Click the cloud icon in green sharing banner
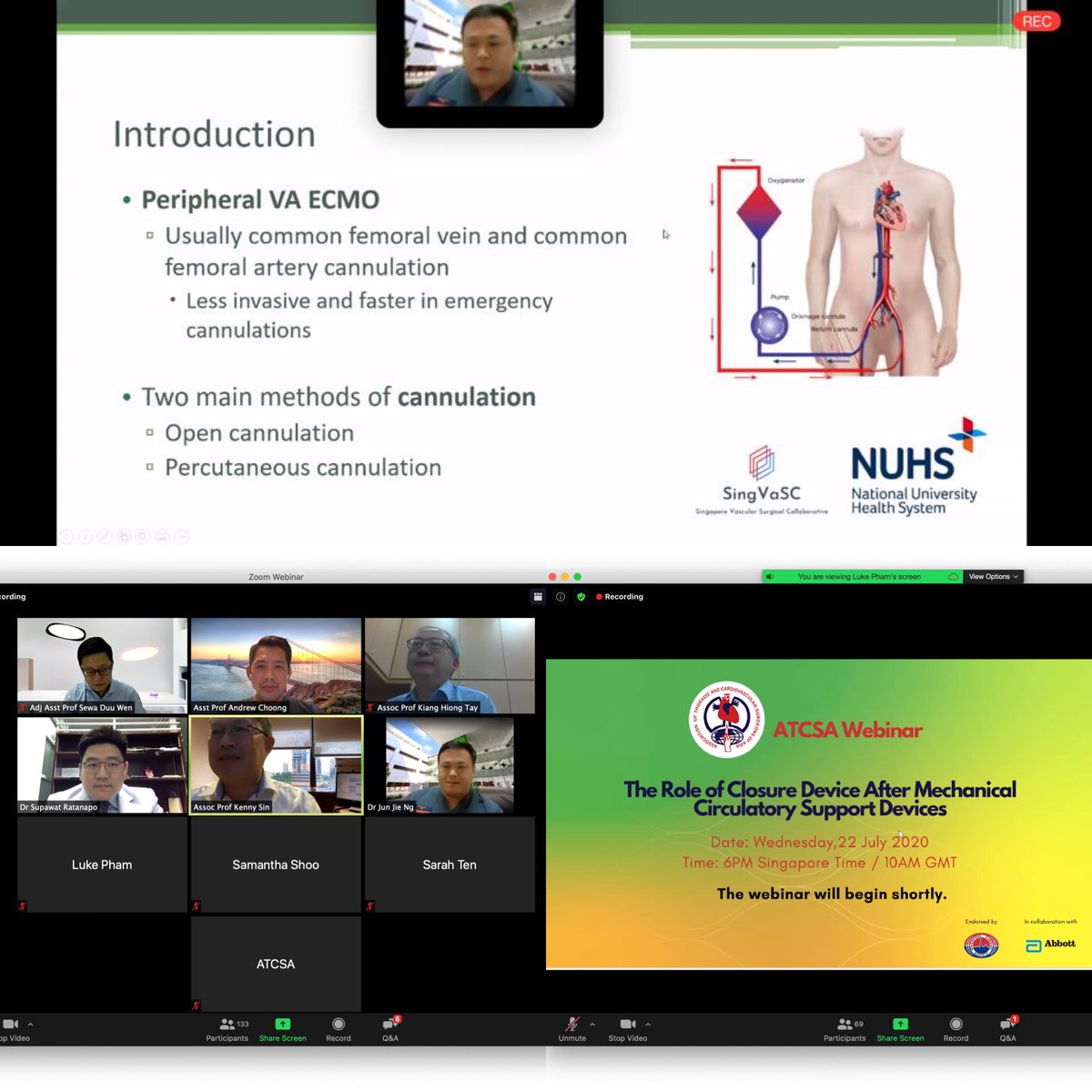 click(x=953, y=576)
